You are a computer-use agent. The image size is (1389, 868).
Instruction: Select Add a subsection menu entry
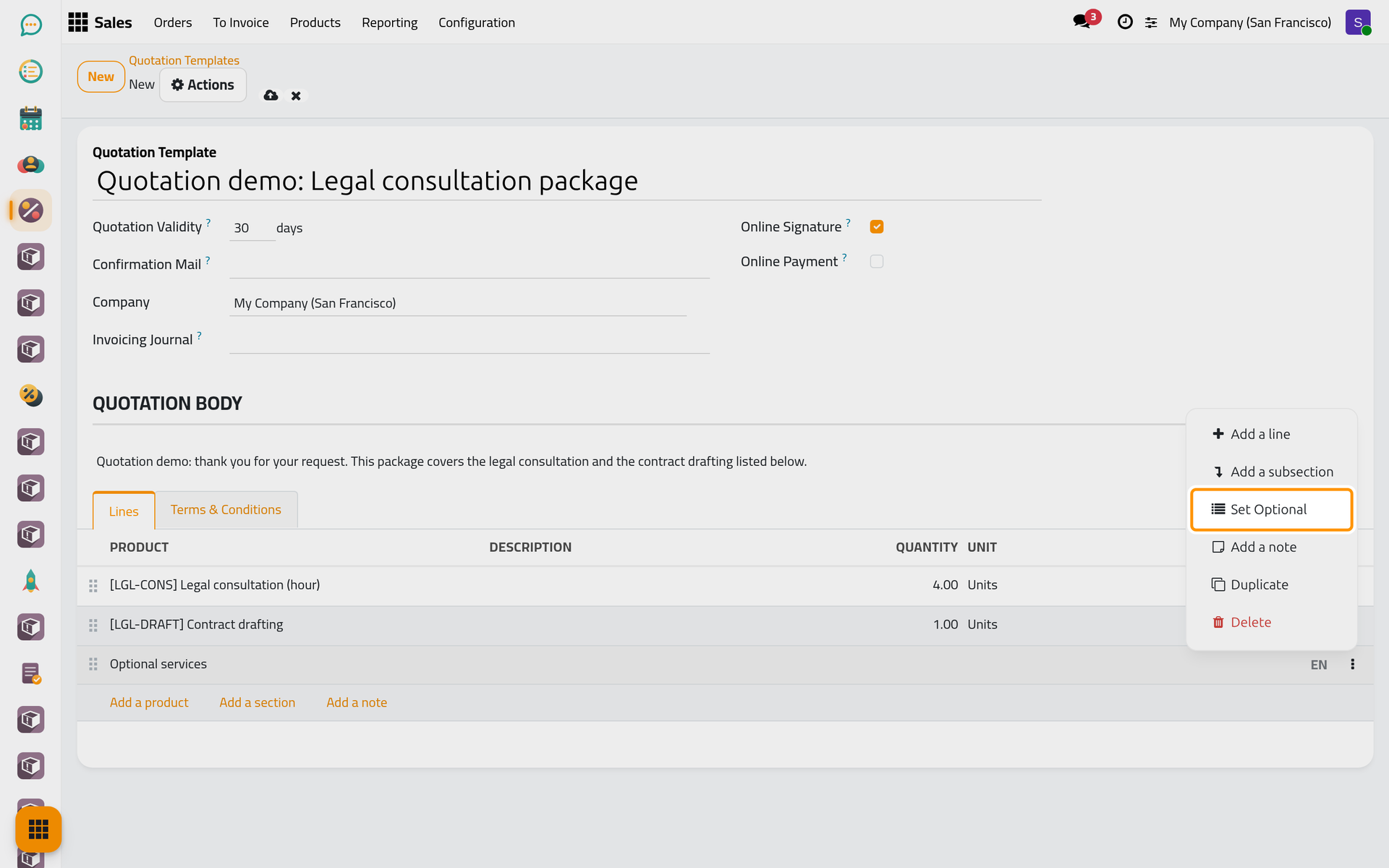click(x=1271, y=472)
